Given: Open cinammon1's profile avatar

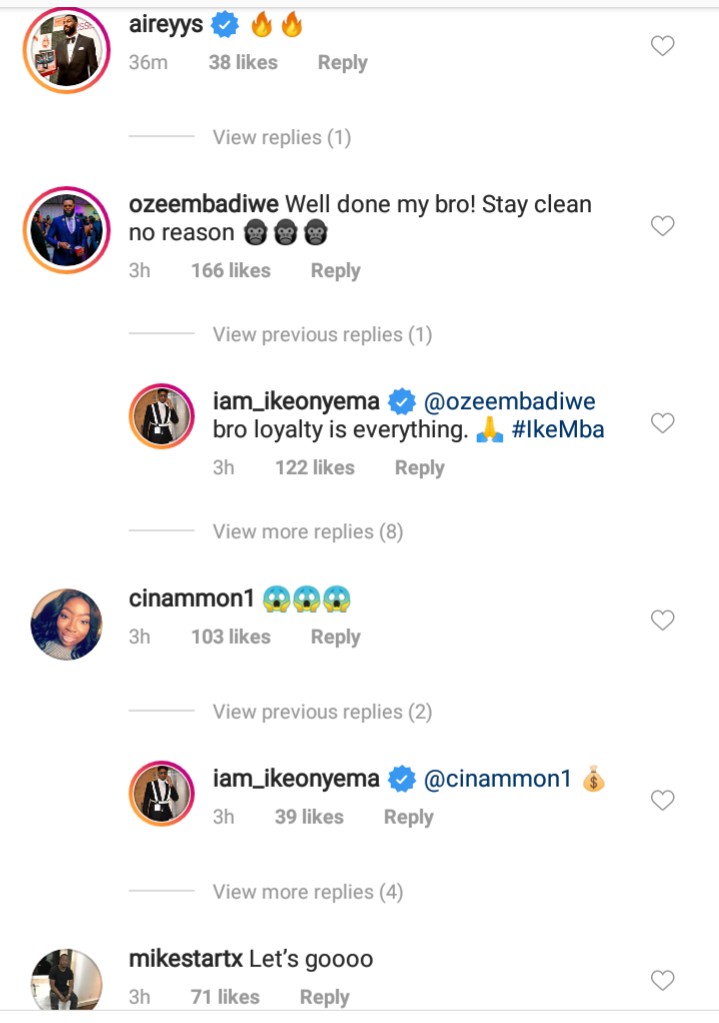Looking at the screenshot, I should pos(66,624).
